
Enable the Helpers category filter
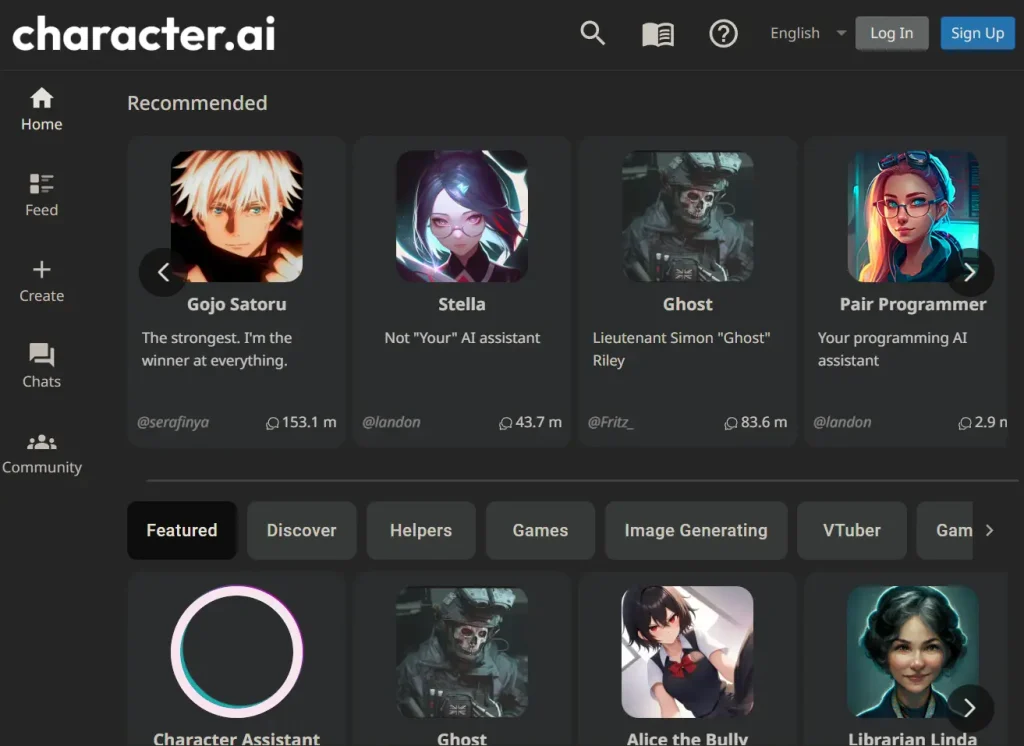coord(421,531)
